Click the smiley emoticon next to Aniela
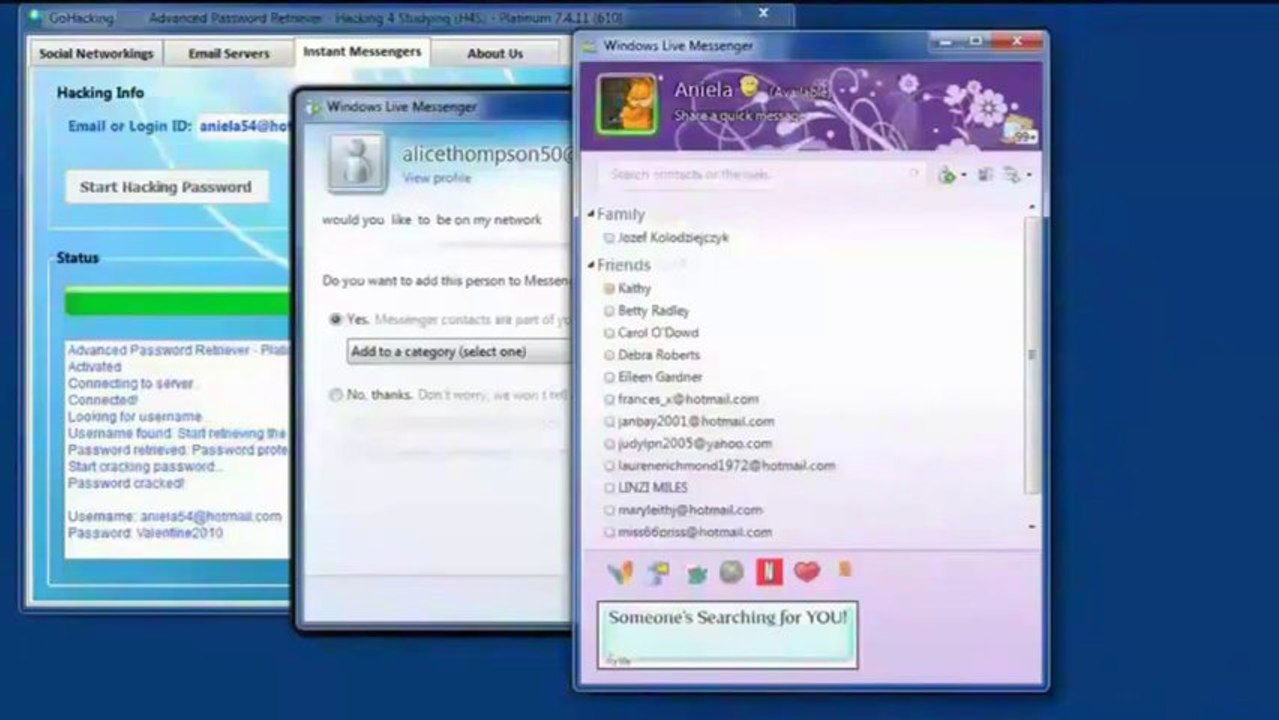 click(749, 86)
